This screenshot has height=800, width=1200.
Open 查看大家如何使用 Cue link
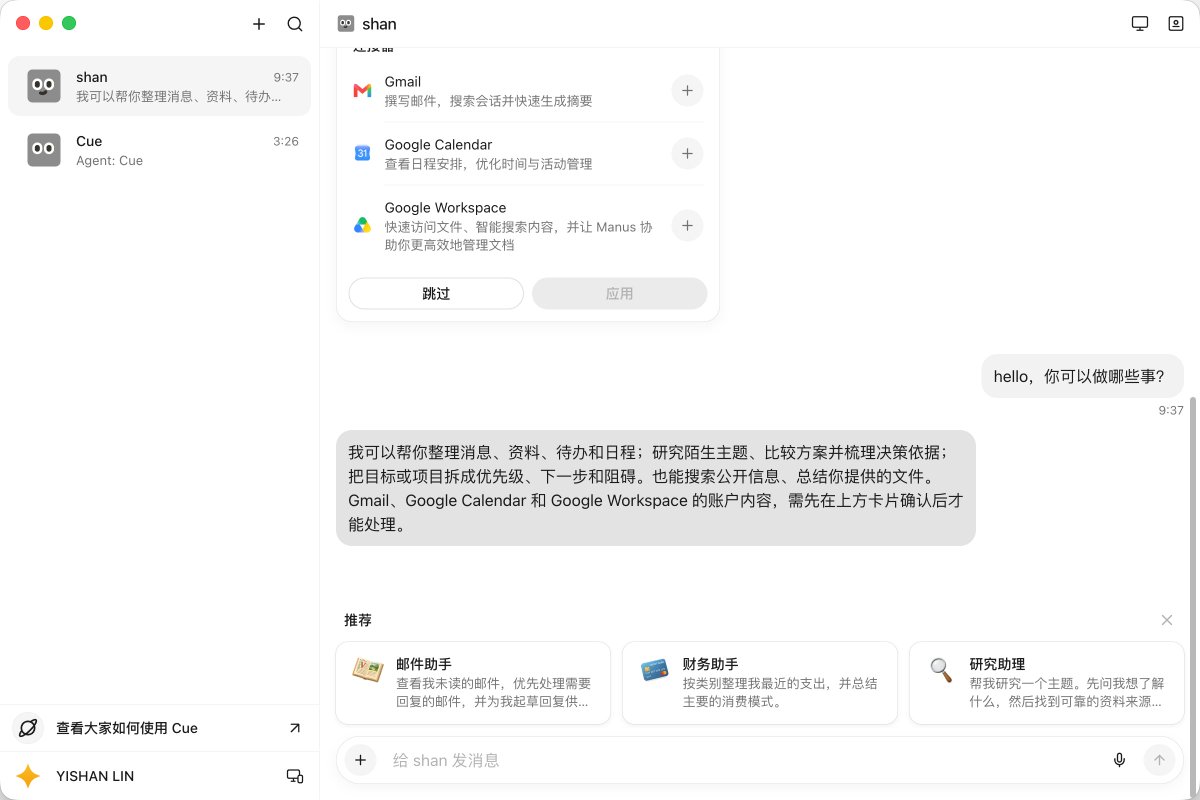[159, 728]
